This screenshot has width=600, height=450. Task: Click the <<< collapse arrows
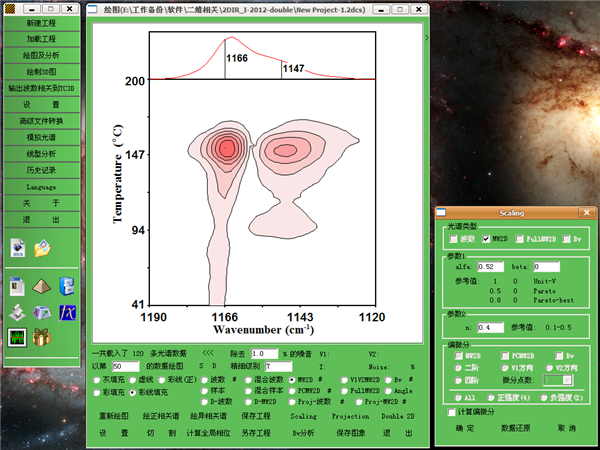208,353
